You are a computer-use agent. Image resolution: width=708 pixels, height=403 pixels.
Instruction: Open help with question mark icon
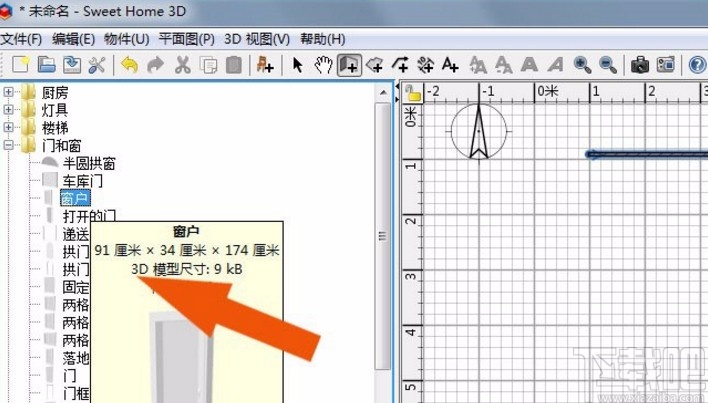point(698,65)
